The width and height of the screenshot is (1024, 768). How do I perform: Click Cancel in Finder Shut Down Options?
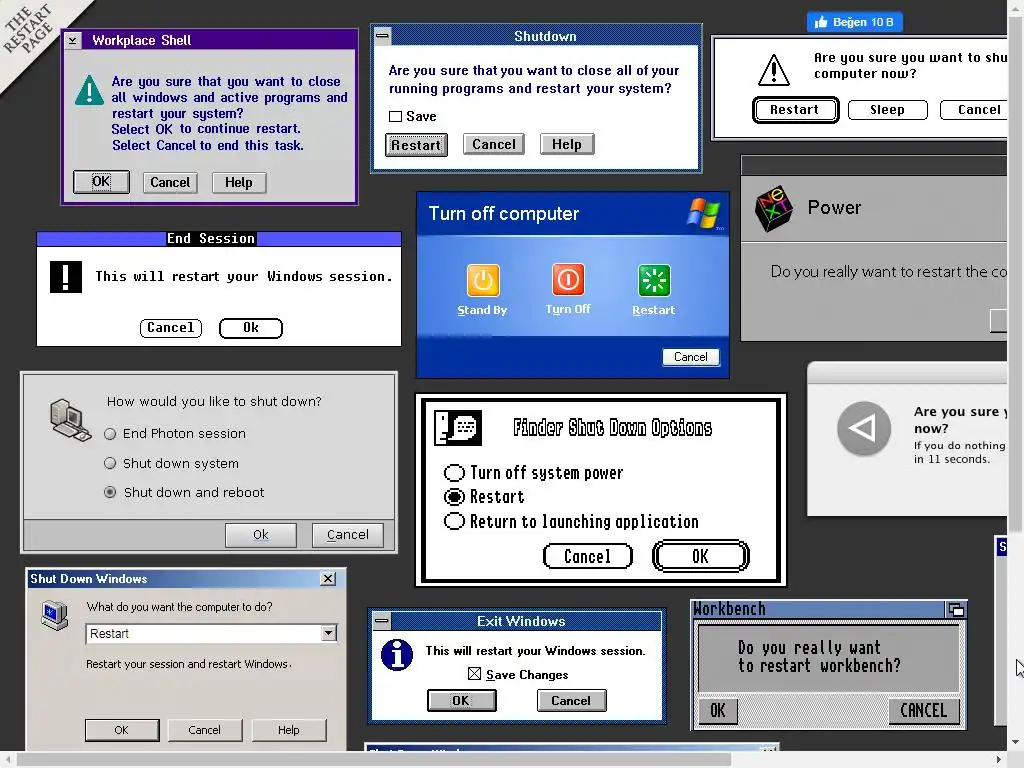(588, 556)
